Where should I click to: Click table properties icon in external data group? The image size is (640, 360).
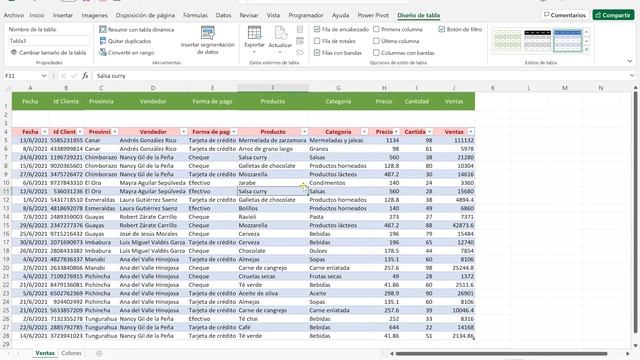point(300,29)
